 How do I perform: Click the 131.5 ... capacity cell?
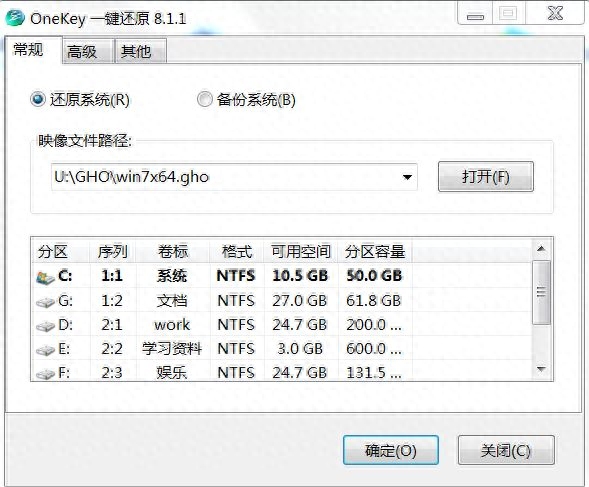pyautogui.click(x=374, y=373)
